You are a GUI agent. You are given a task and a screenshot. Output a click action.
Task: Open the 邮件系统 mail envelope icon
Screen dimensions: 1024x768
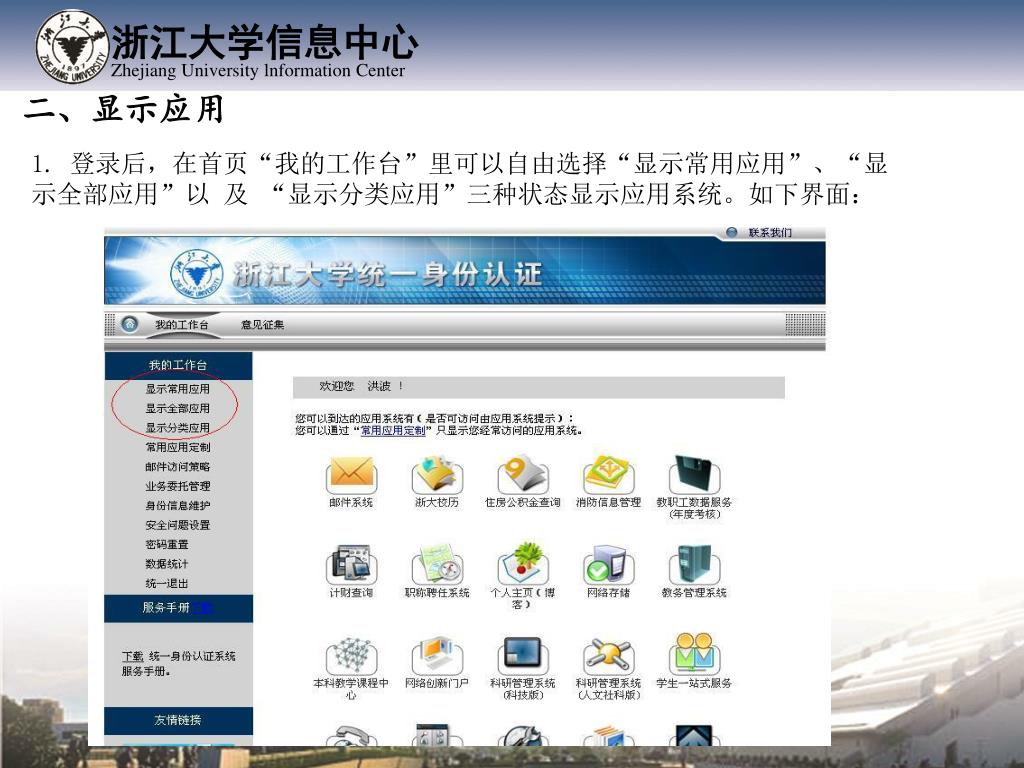point(351,475)
